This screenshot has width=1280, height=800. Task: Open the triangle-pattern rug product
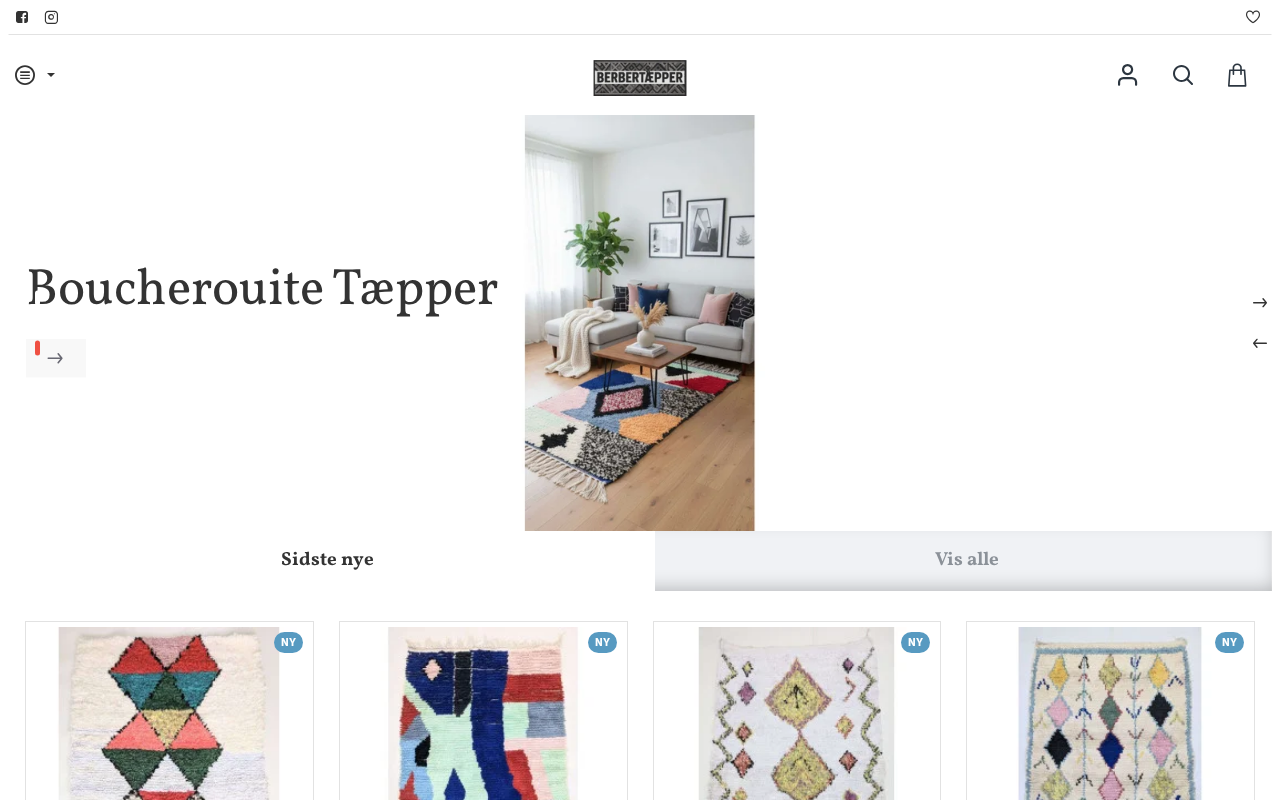pyautogui.click(x=169, y=713)
